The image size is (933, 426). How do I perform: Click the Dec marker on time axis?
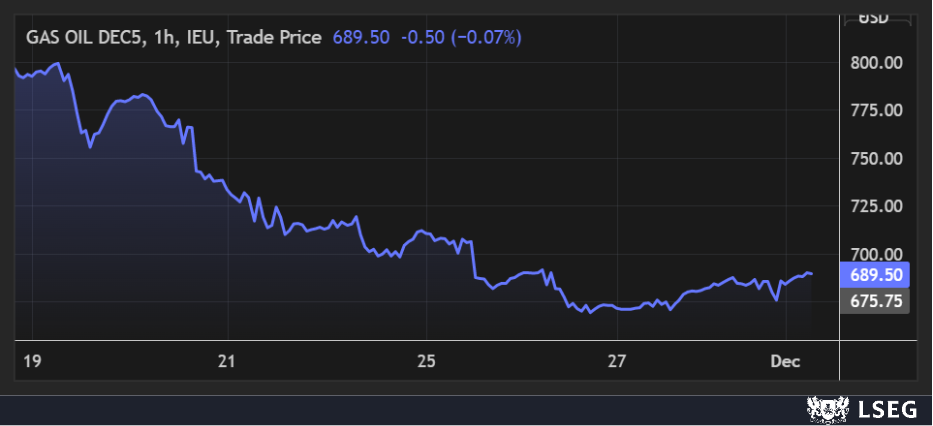786,359
